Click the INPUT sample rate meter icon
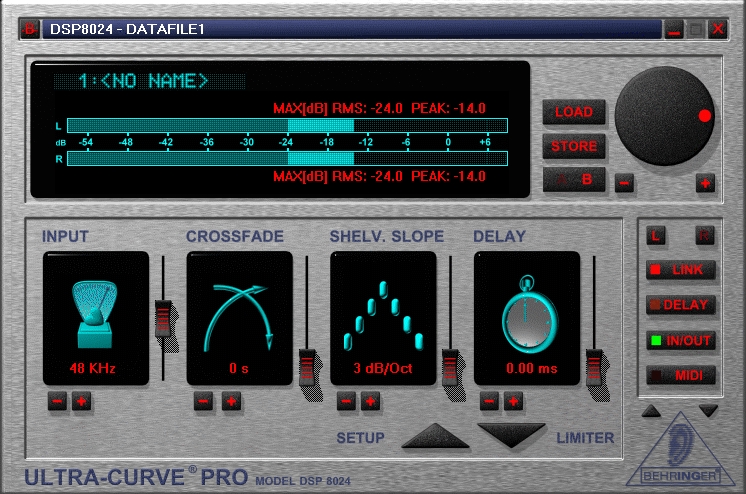Screen dimensions: 746x494 tap(95, 315)
